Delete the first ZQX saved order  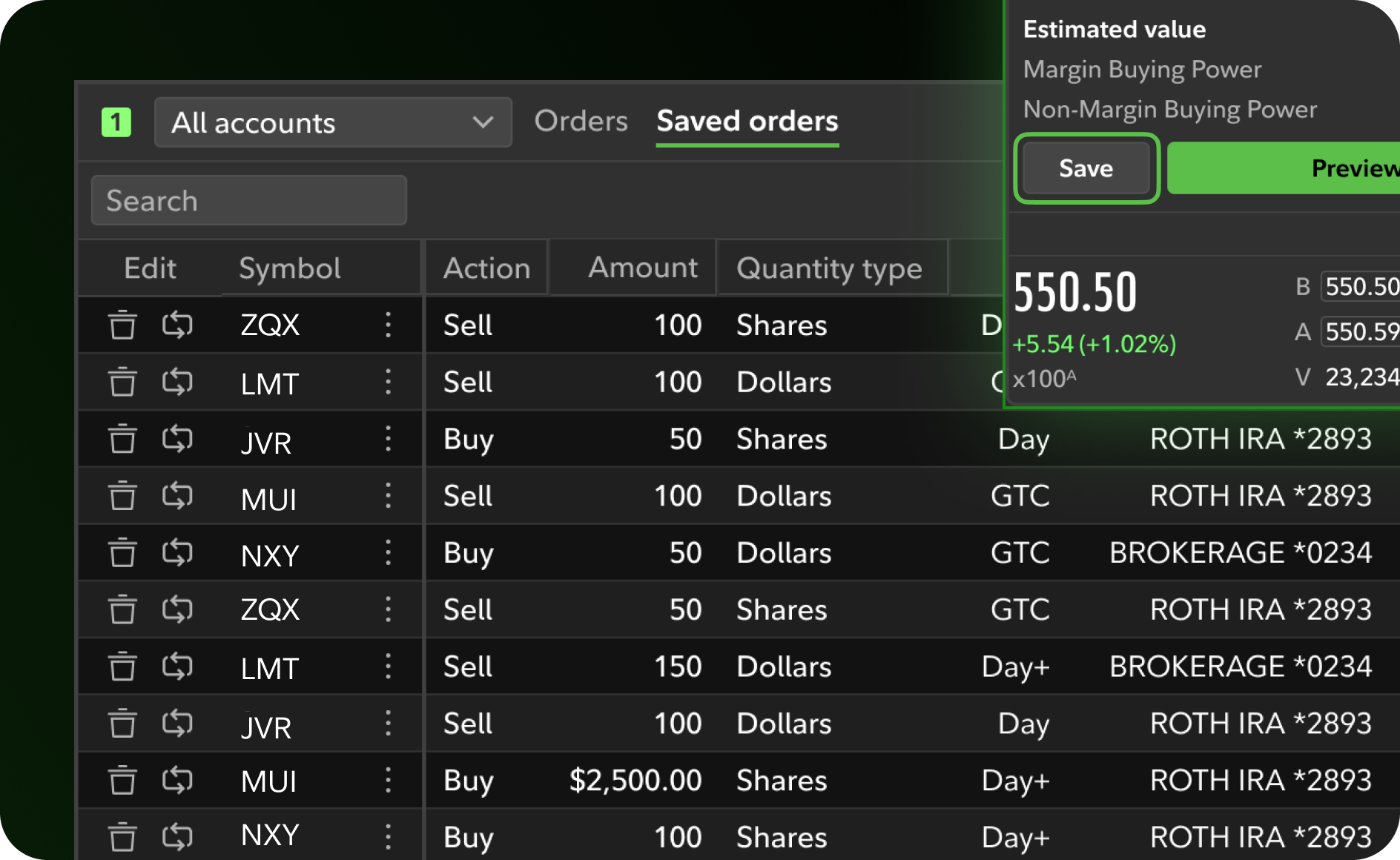click(x=122, y=325)
